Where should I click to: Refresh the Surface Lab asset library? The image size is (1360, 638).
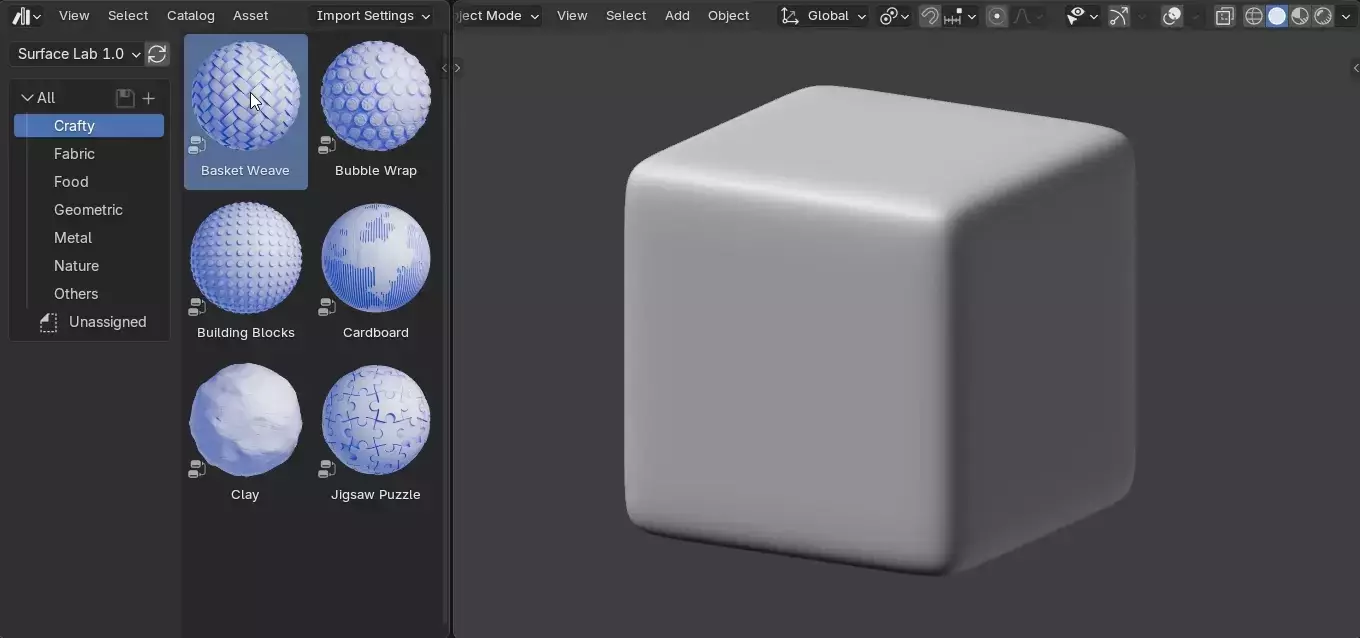coord(157,54)
